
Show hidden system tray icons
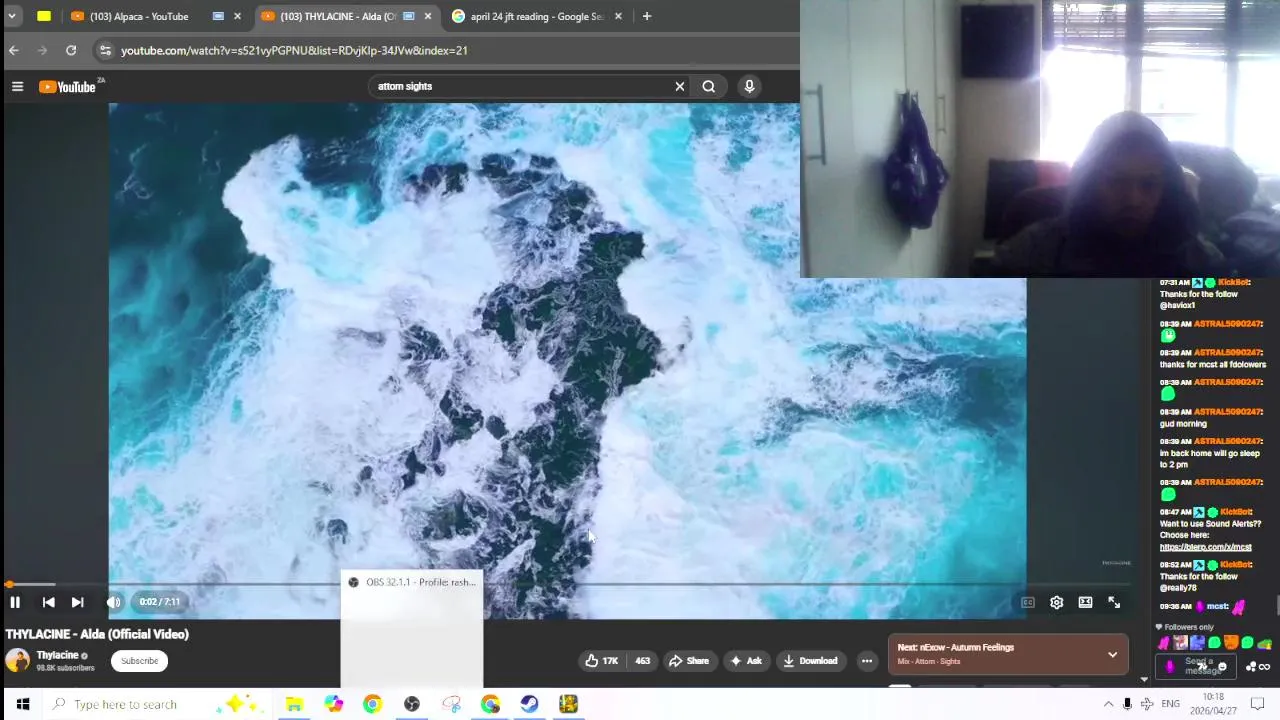point(1108,704)
